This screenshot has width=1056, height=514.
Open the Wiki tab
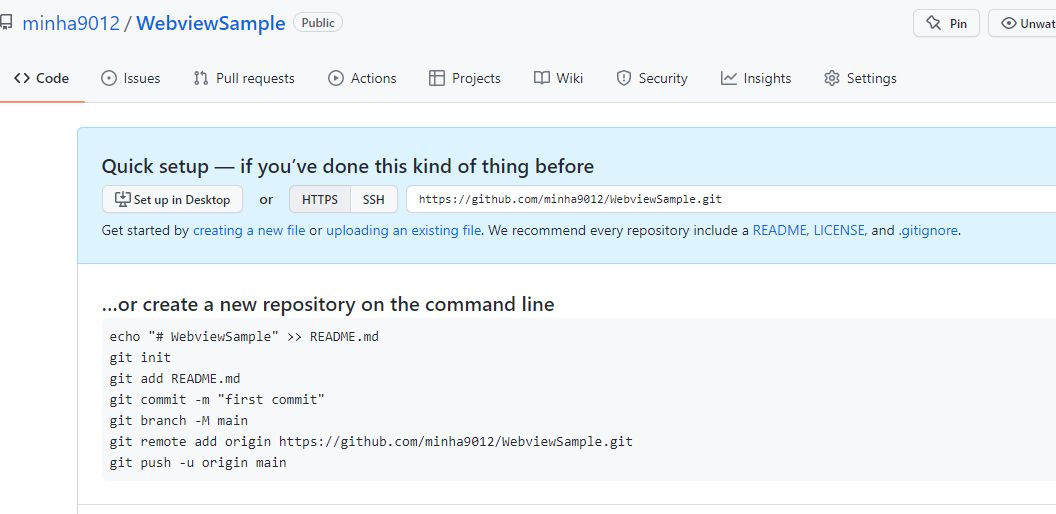[558, 78]
